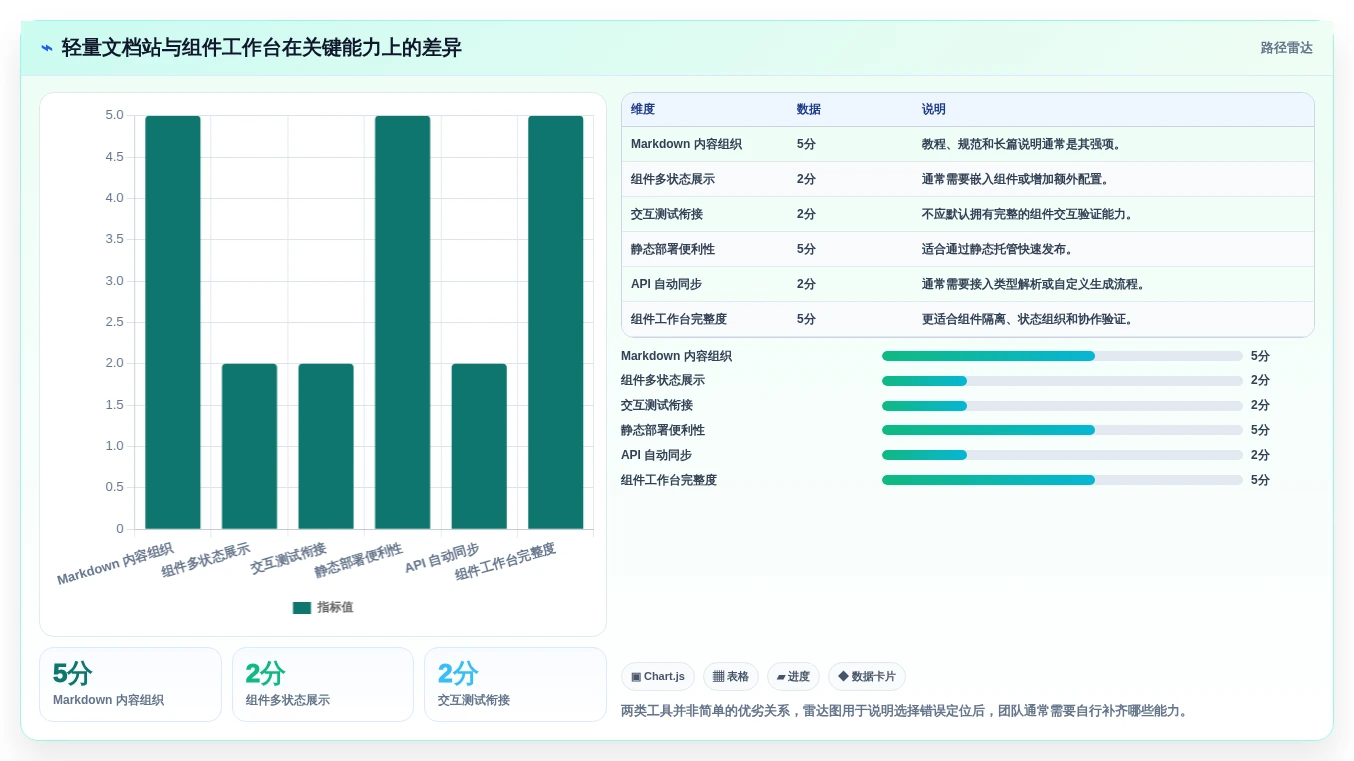Image resolution: width=1354 pixels, height=761 pixels.
Task: Click the description 适合通过静态托管快速发布
Action: coord(999,249)
